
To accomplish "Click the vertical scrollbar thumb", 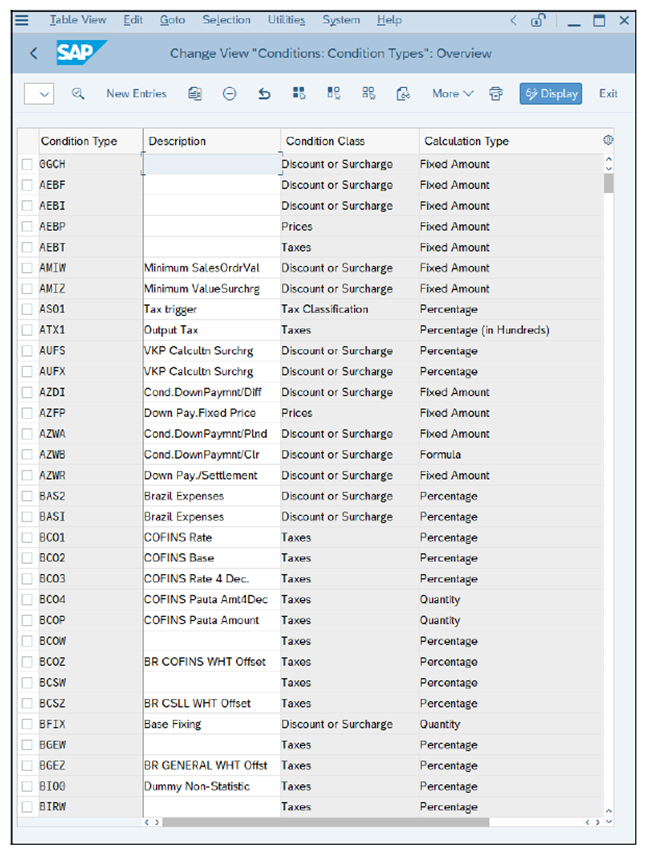I will [x=608, y=183].
